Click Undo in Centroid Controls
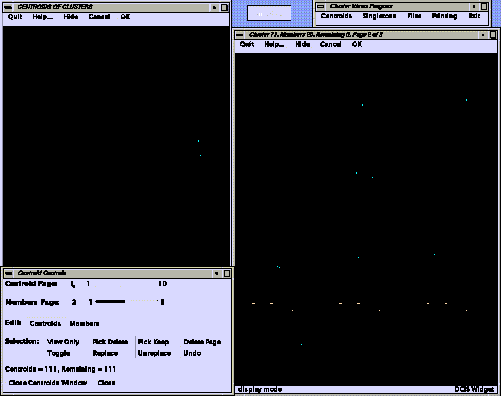The image size is (501, 396). pos(192,353)
